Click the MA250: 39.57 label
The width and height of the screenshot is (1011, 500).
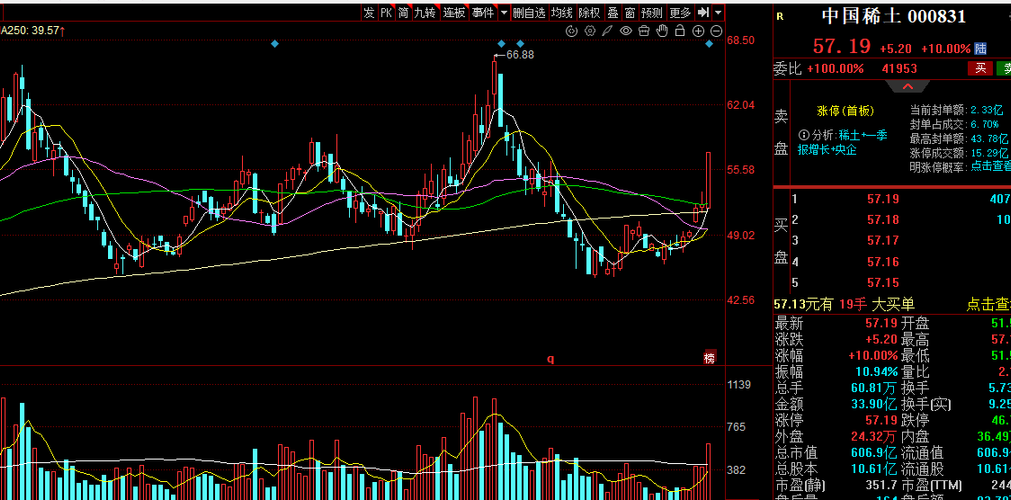coord(33,30)
